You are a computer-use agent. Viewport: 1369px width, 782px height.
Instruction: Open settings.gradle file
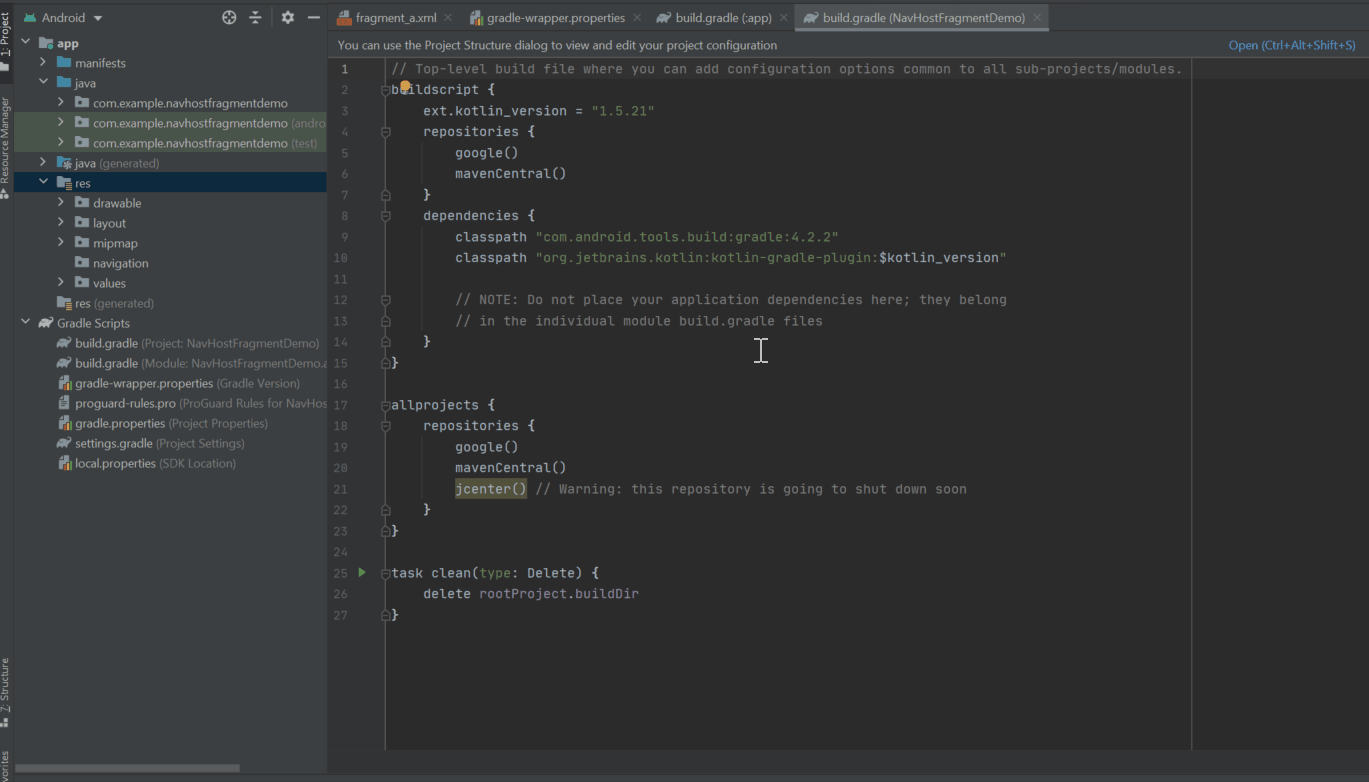[x=150, y=443]
